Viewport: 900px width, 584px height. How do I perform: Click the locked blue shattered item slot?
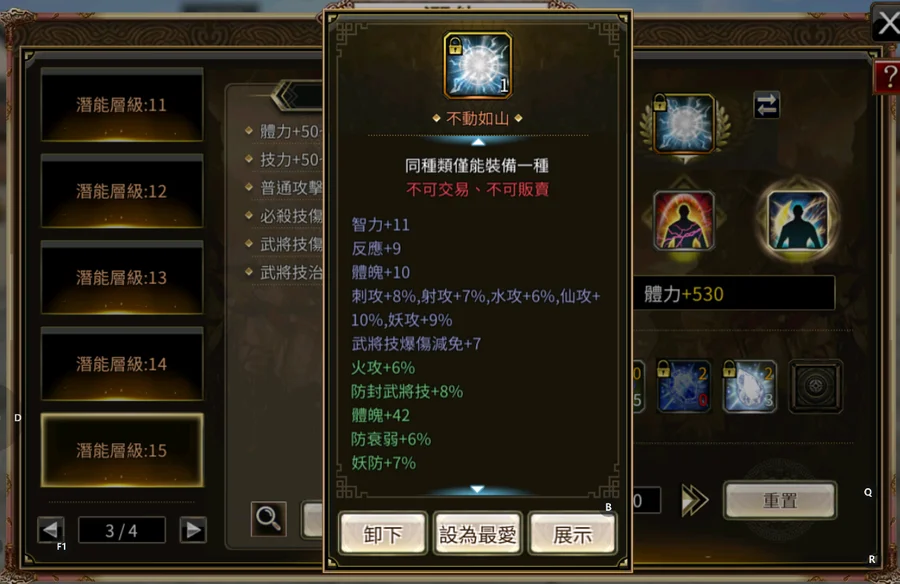(x=684, y=386)
